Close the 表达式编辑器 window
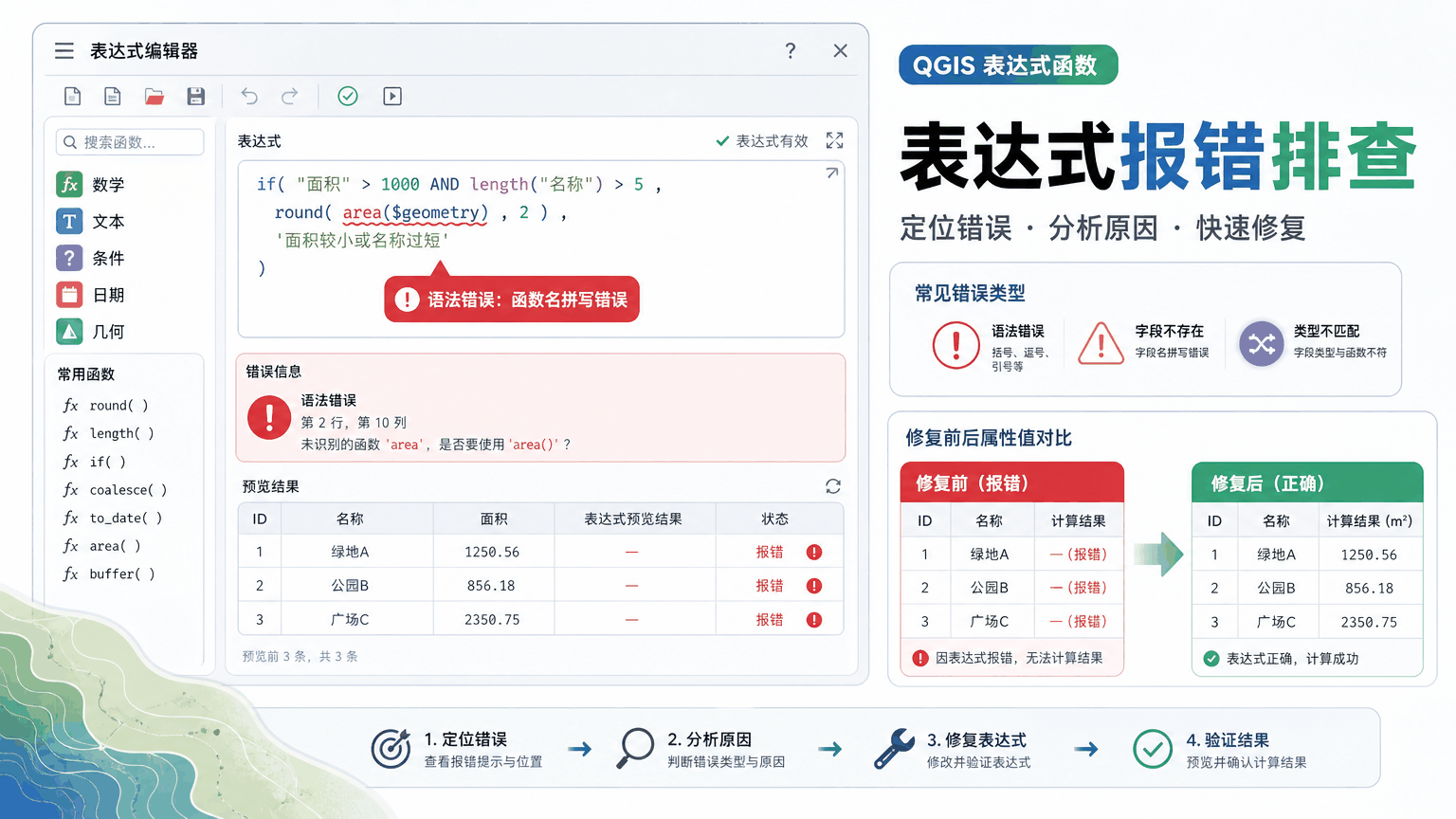 (x=841, y=51)
